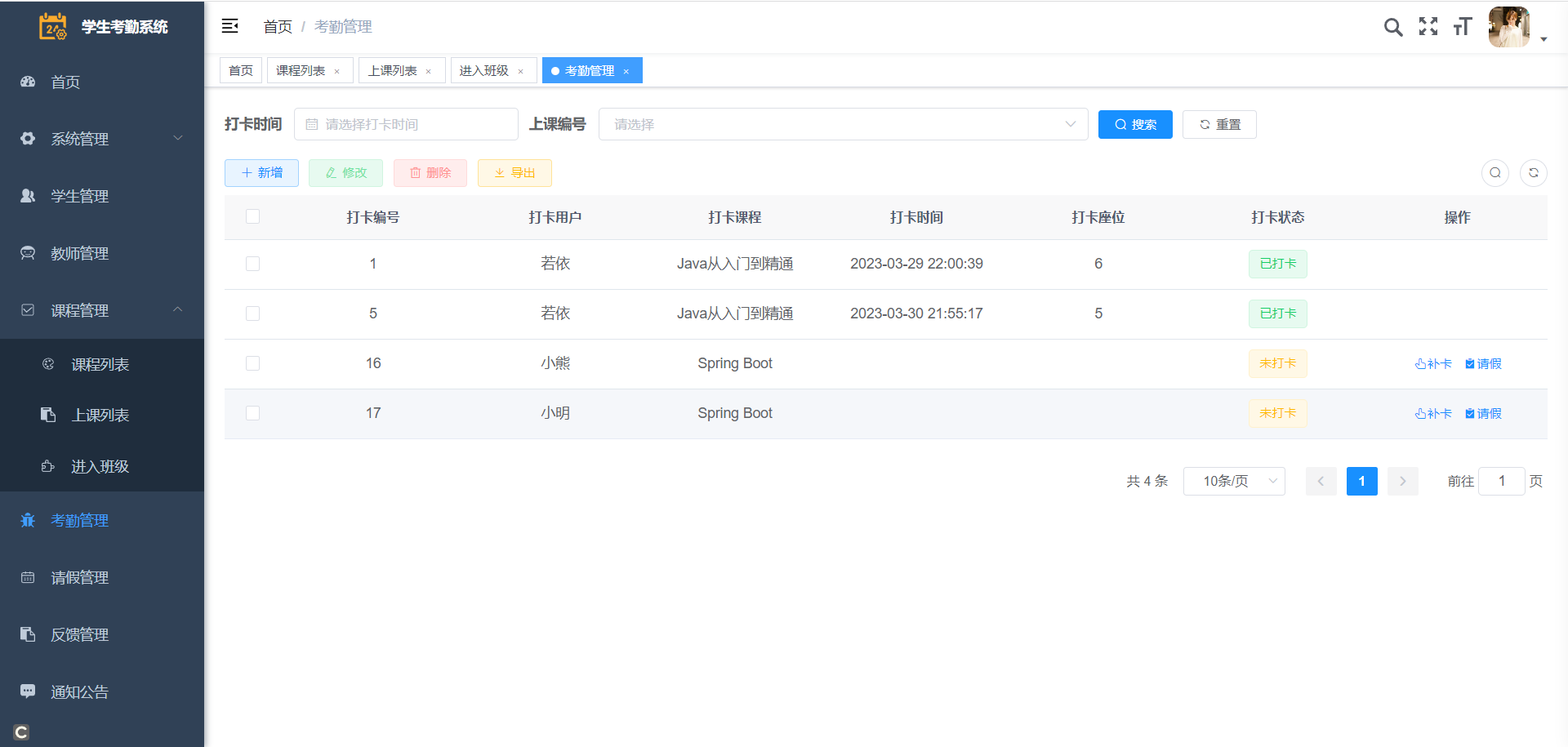Screen dimensions: 1568x747
Task: Click the calendar logo of 学生考勤系统
Action: pyautogui.click(x=53, y=26)
